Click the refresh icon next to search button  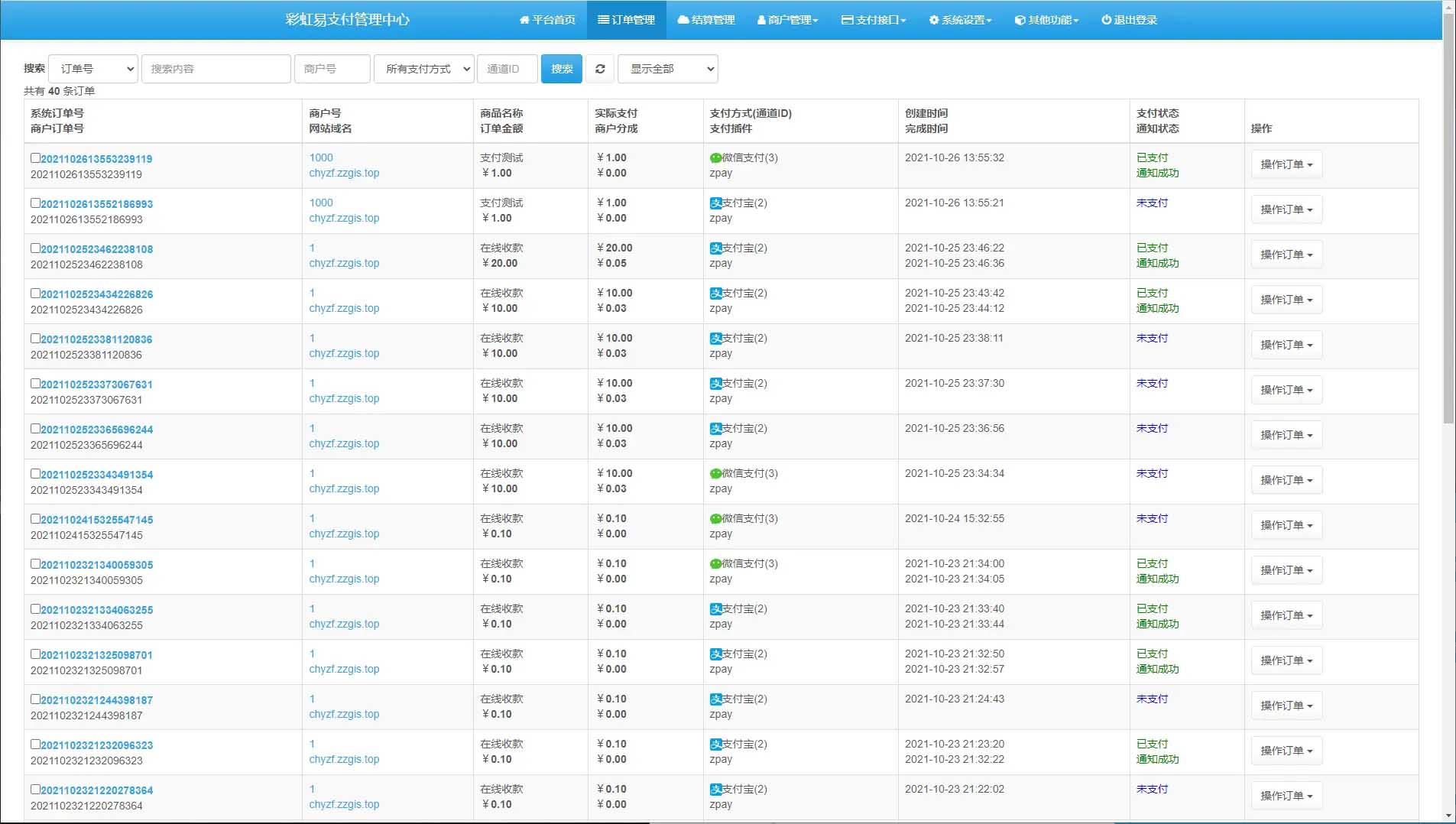click(600, 69)
